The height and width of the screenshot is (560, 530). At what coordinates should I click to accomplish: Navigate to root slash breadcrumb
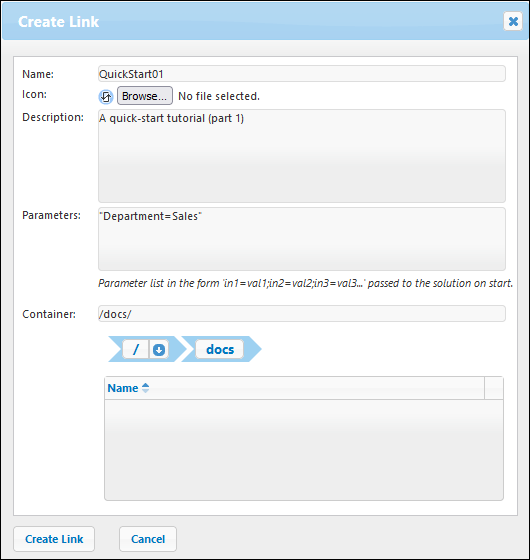(136, 349)
